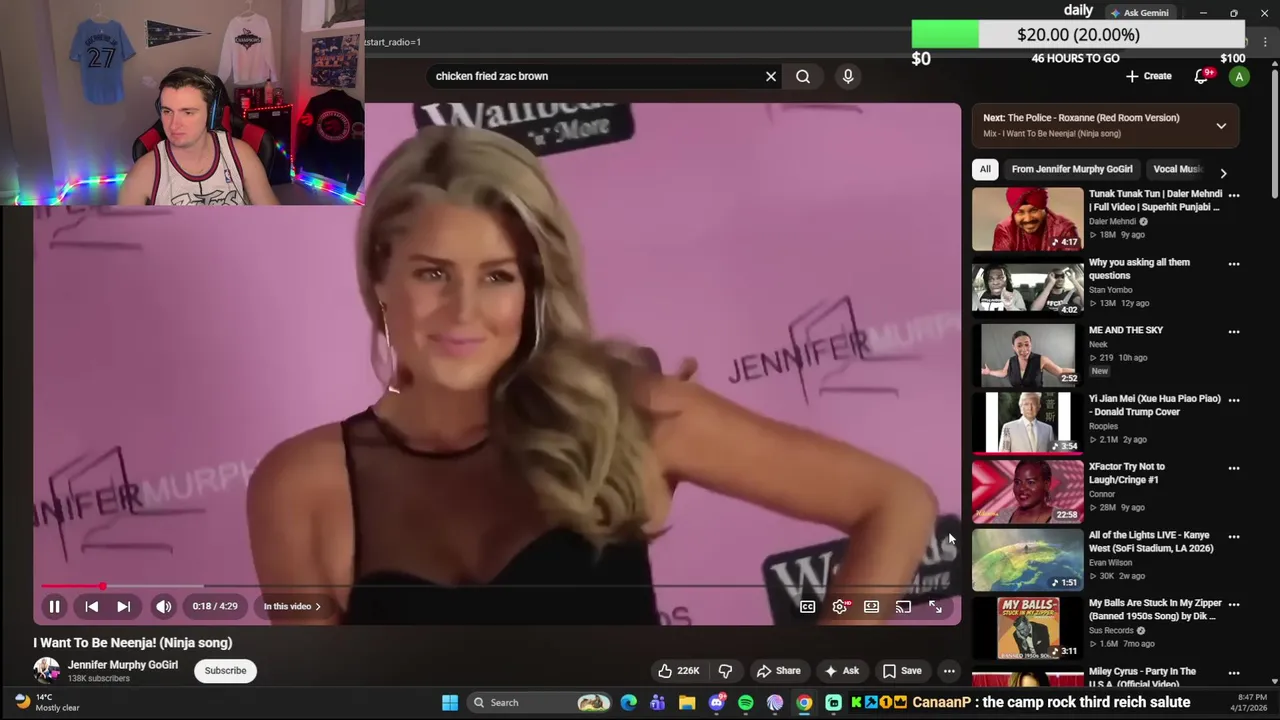Open Microsoft Edge from taskbar

(628, 703)
